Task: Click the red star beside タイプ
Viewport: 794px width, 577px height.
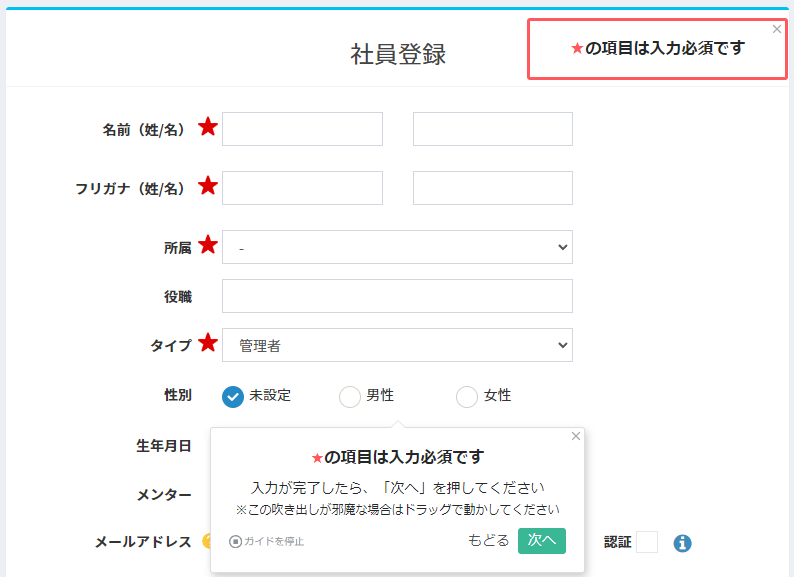Action: point(207,344)
